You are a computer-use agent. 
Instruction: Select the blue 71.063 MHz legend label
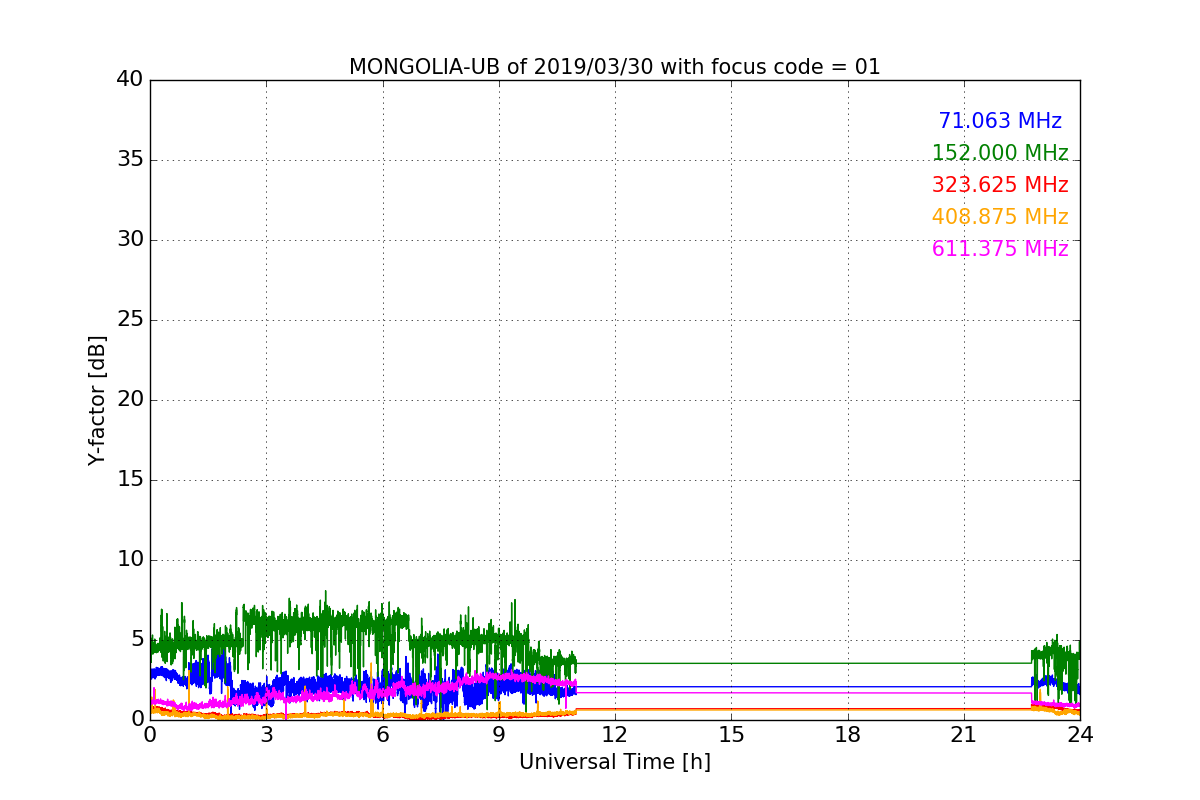[x=1000, y=121]
